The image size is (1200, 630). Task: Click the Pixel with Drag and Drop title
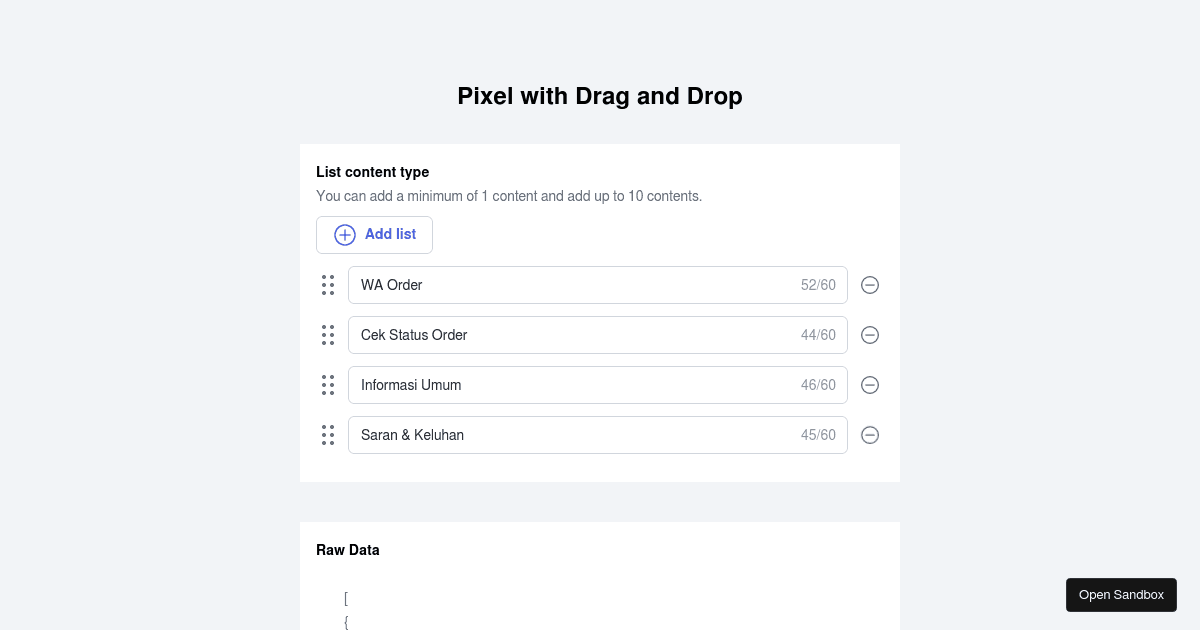pyautogui.click(x=600, y=96)
